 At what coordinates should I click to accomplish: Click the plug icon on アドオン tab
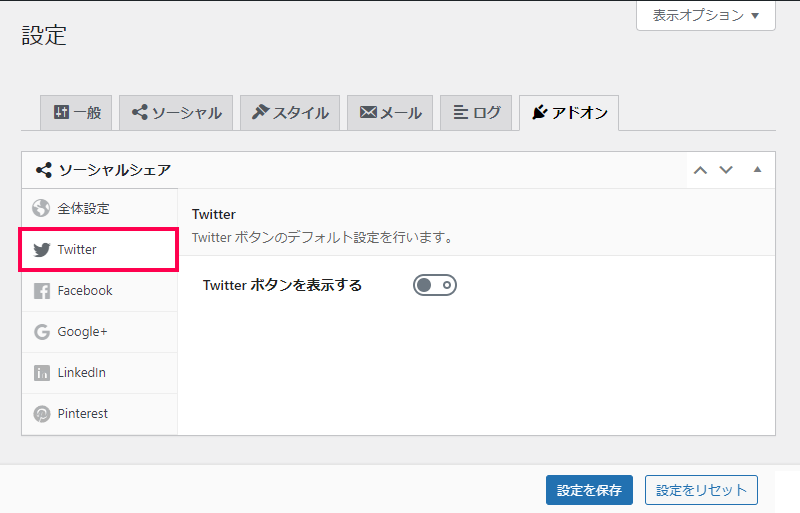tap(539, 112)
